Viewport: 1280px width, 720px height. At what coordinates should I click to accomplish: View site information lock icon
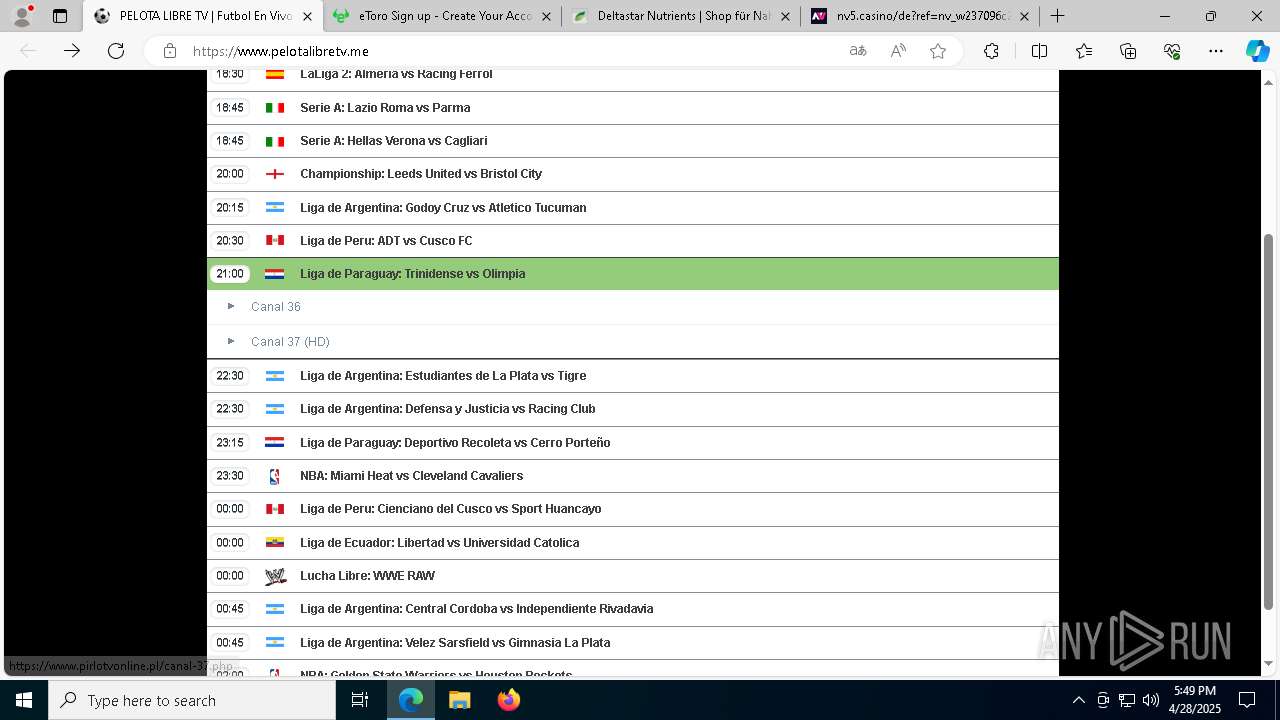[x=170, y=51]
